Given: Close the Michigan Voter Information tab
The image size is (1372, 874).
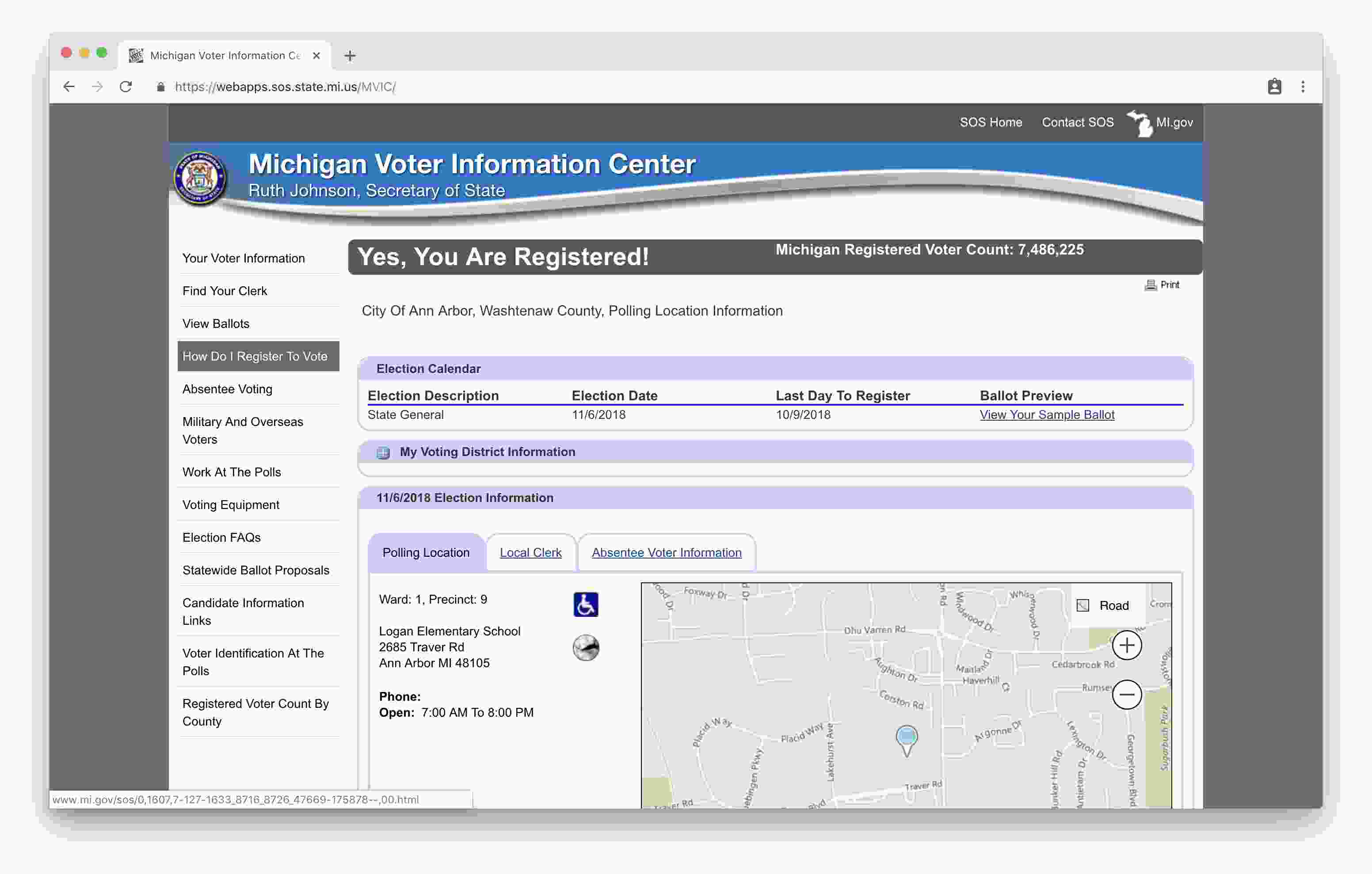Looking at the screenshot, I should [316, 55].
